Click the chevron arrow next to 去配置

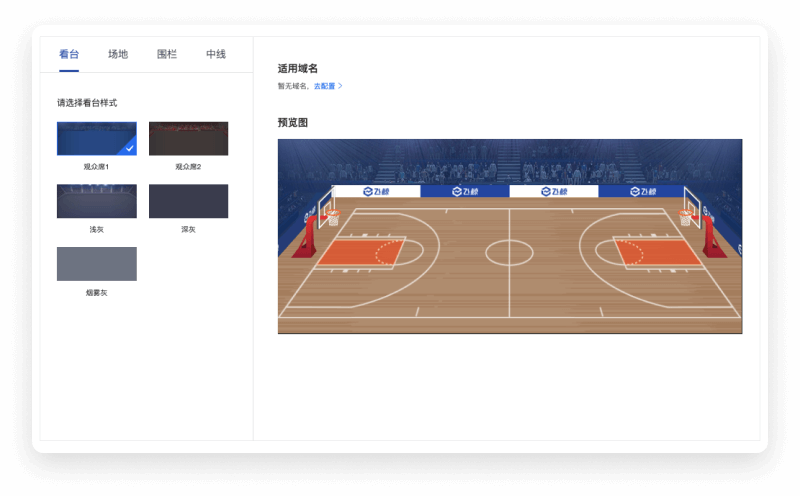pos(341,87)
